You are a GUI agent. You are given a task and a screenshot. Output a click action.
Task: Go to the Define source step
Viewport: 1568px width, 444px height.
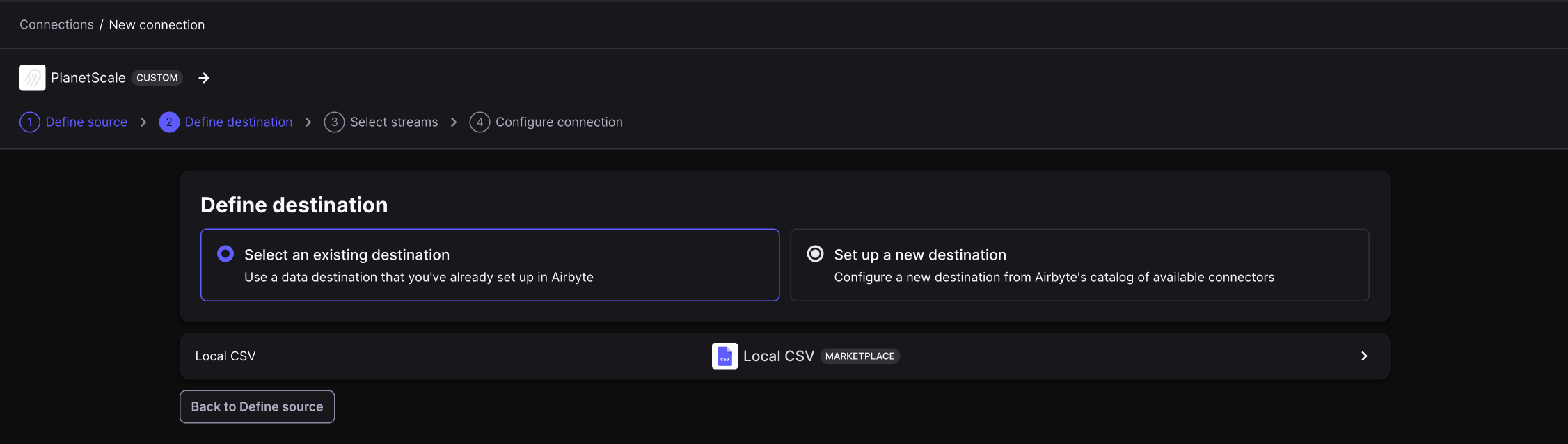coord(86,122)
